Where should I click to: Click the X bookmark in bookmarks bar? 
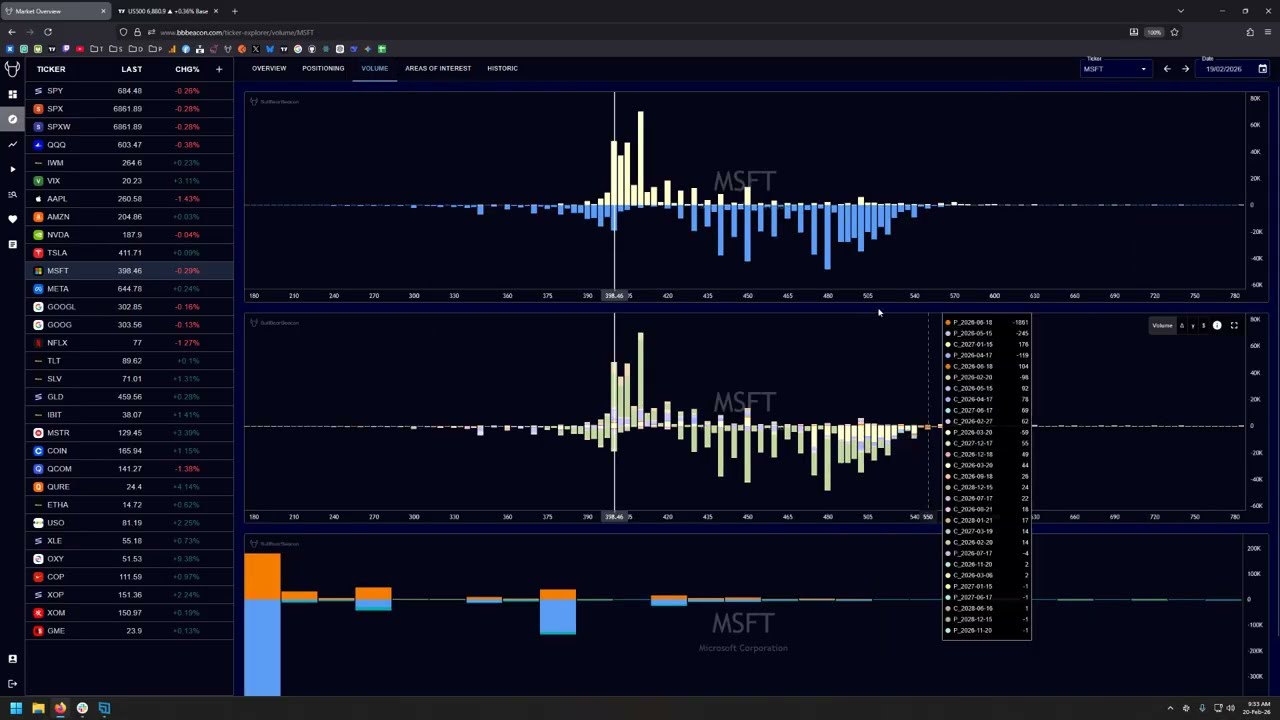[x=255, y=49]
